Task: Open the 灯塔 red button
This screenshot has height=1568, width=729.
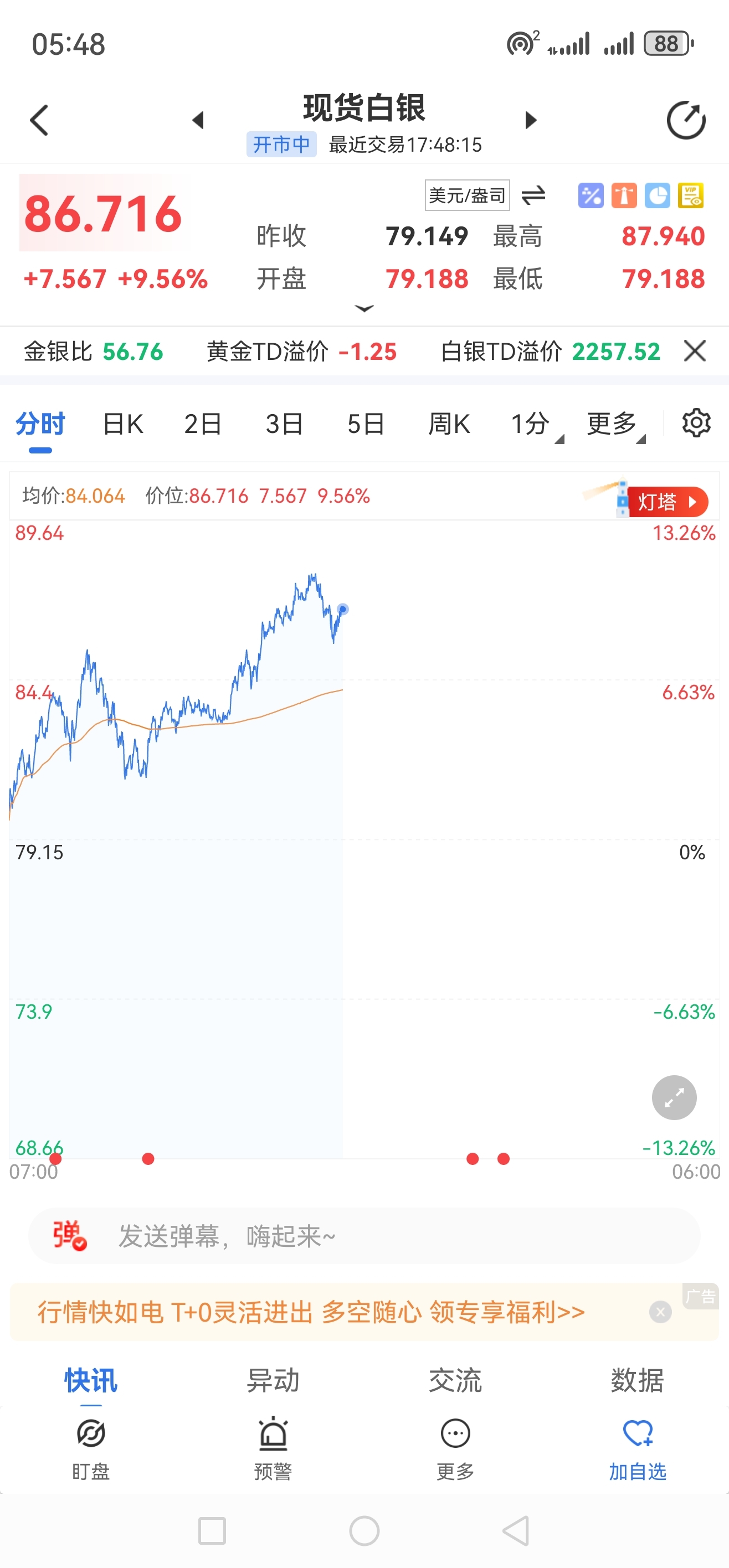Action: tap(666, 502)
